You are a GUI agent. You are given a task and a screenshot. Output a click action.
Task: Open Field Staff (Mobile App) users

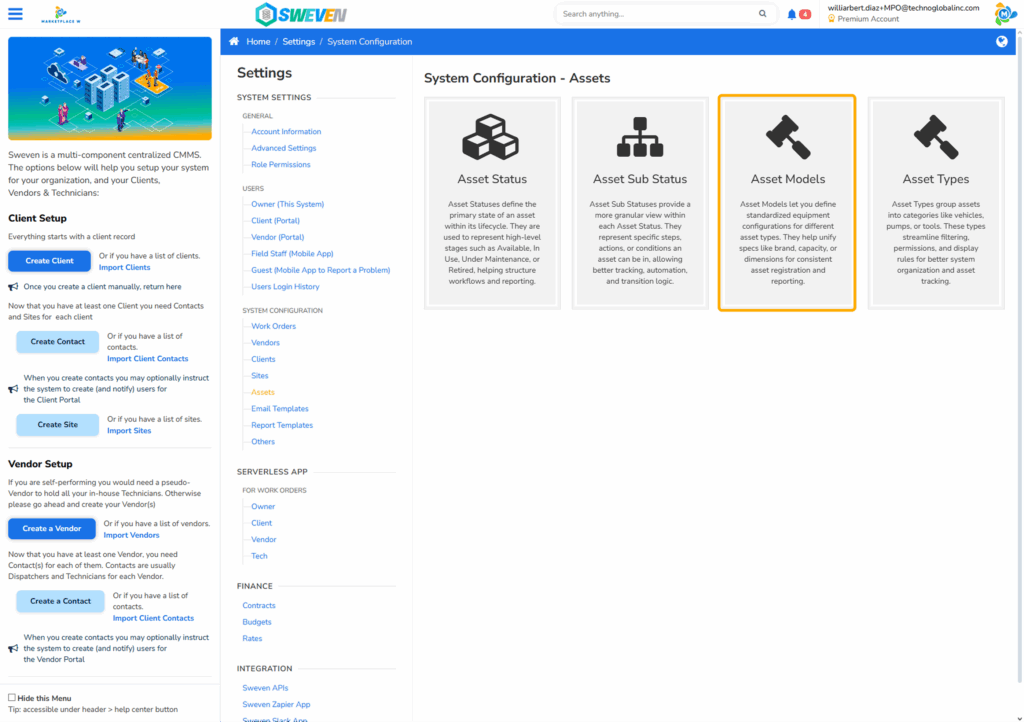292,253
